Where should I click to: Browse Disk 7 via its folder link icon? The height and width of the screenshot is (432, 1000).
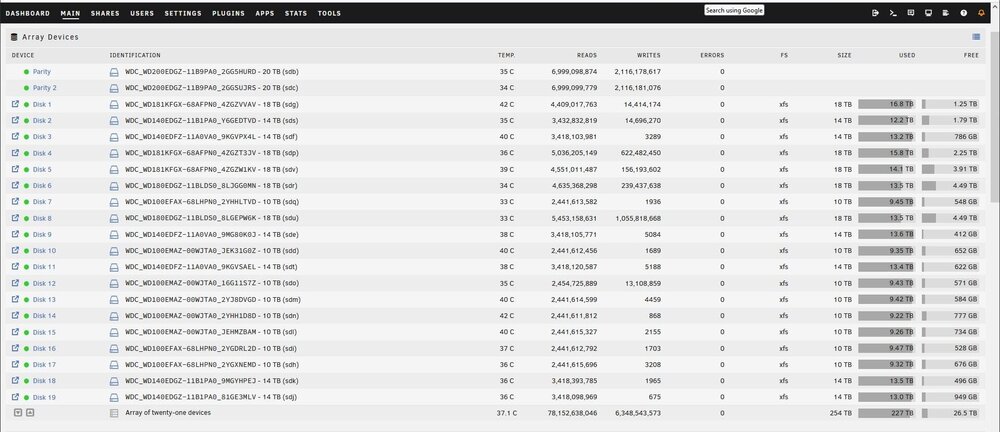[15, 202]
